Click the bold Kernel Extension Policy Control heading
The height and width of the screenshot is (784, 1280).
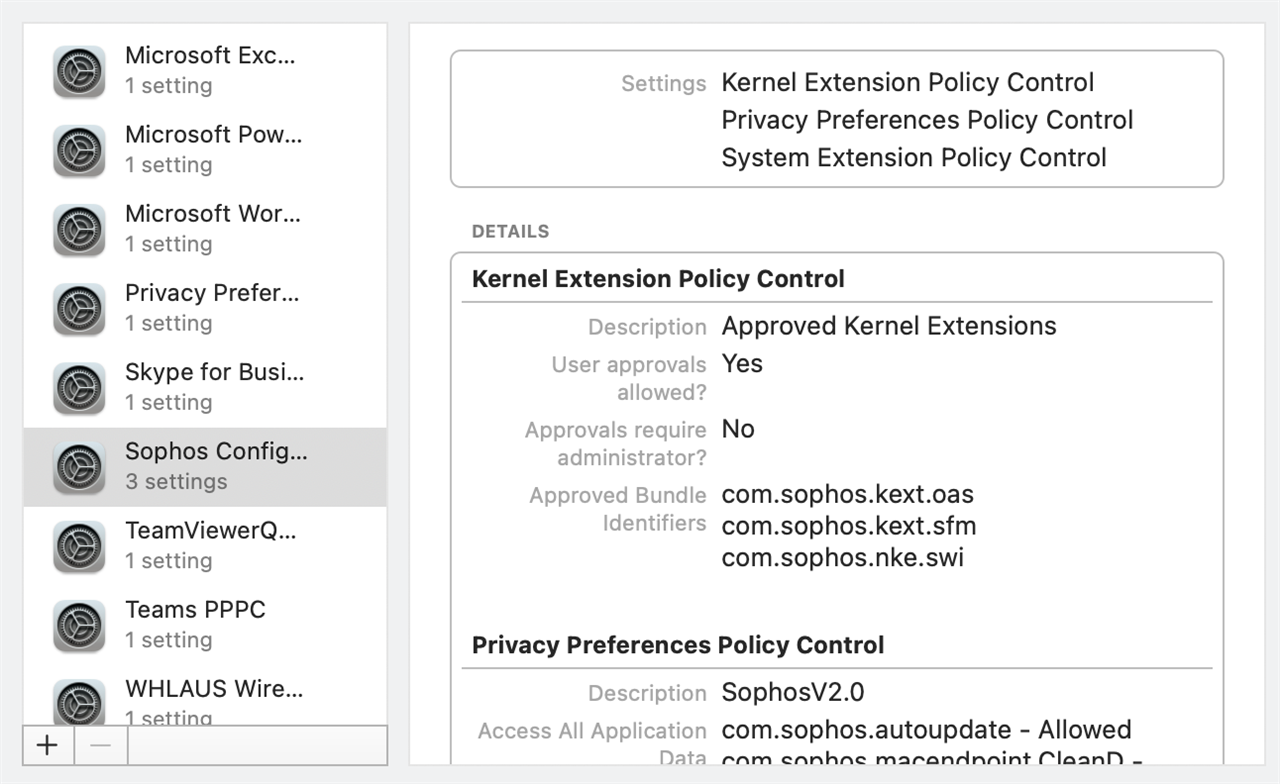(658, 279)
